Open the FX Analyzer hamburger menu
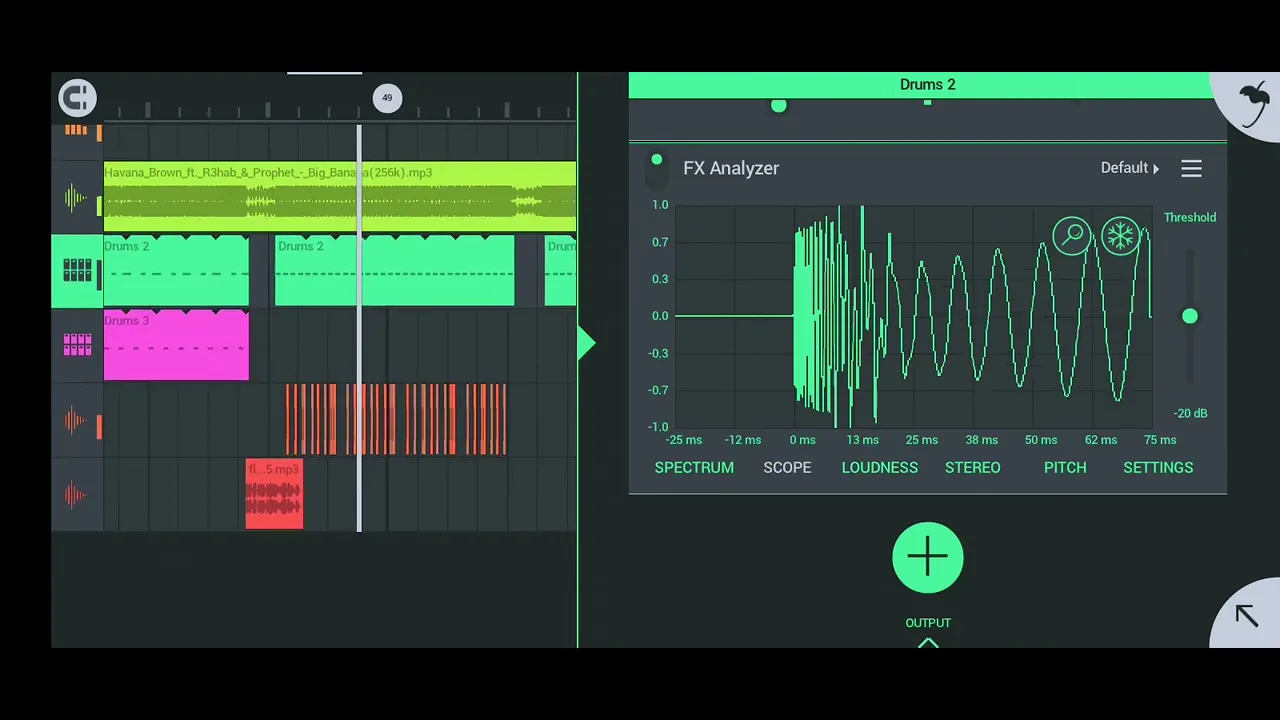1280x720 pixels. pyautogui.click(x=1191, y=169)
